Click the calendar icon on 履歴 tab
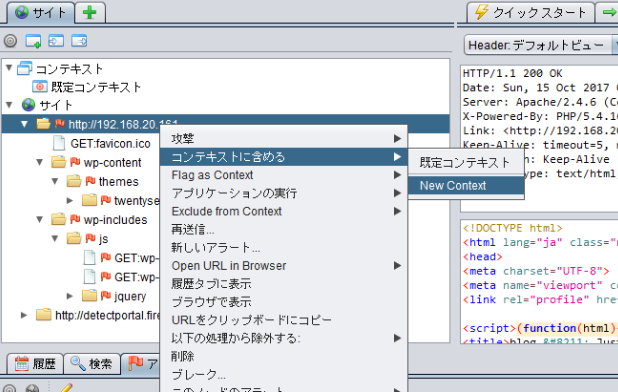618x392 pixels. click(x=22, y=363)
